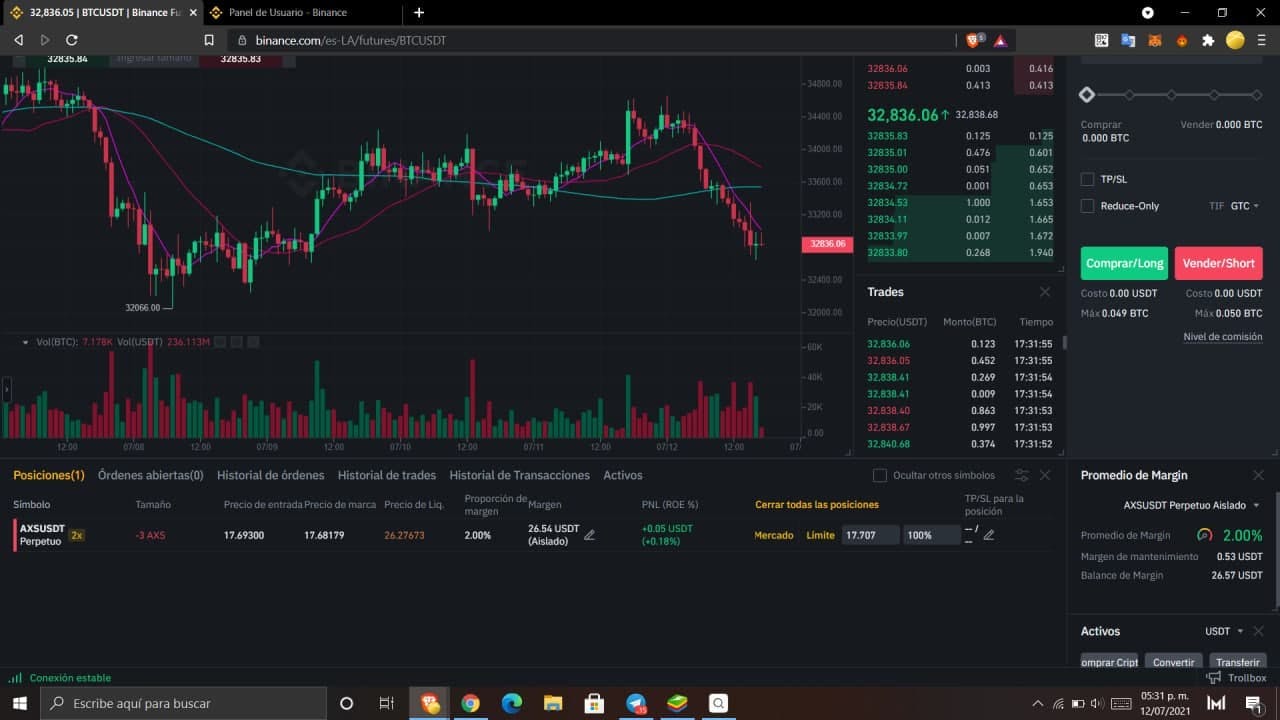The height and width of the screenshot is (720, 1280).
Task: Click the Vender/Short button
Action: click(1218, 263)
